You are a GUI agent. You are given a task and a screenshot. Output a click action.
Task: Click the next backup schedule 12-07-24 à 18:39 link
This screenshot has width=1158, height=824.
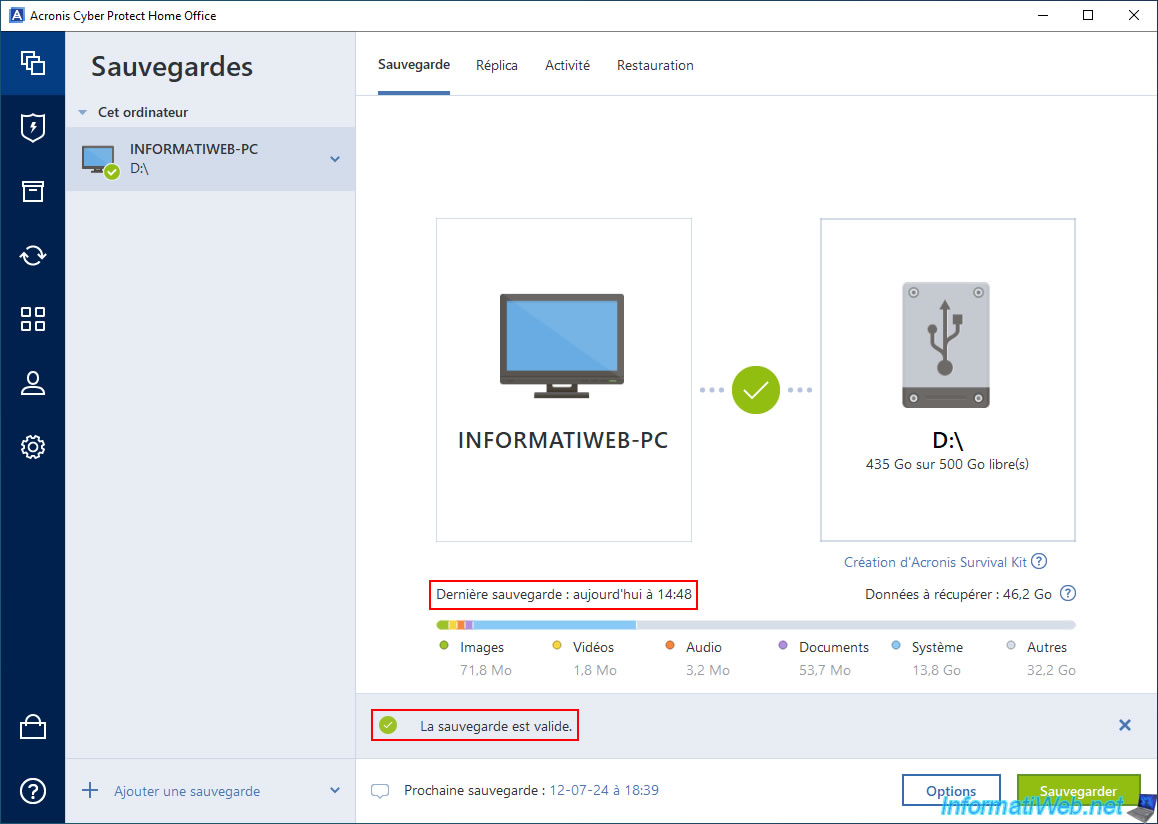pos(604,790)
